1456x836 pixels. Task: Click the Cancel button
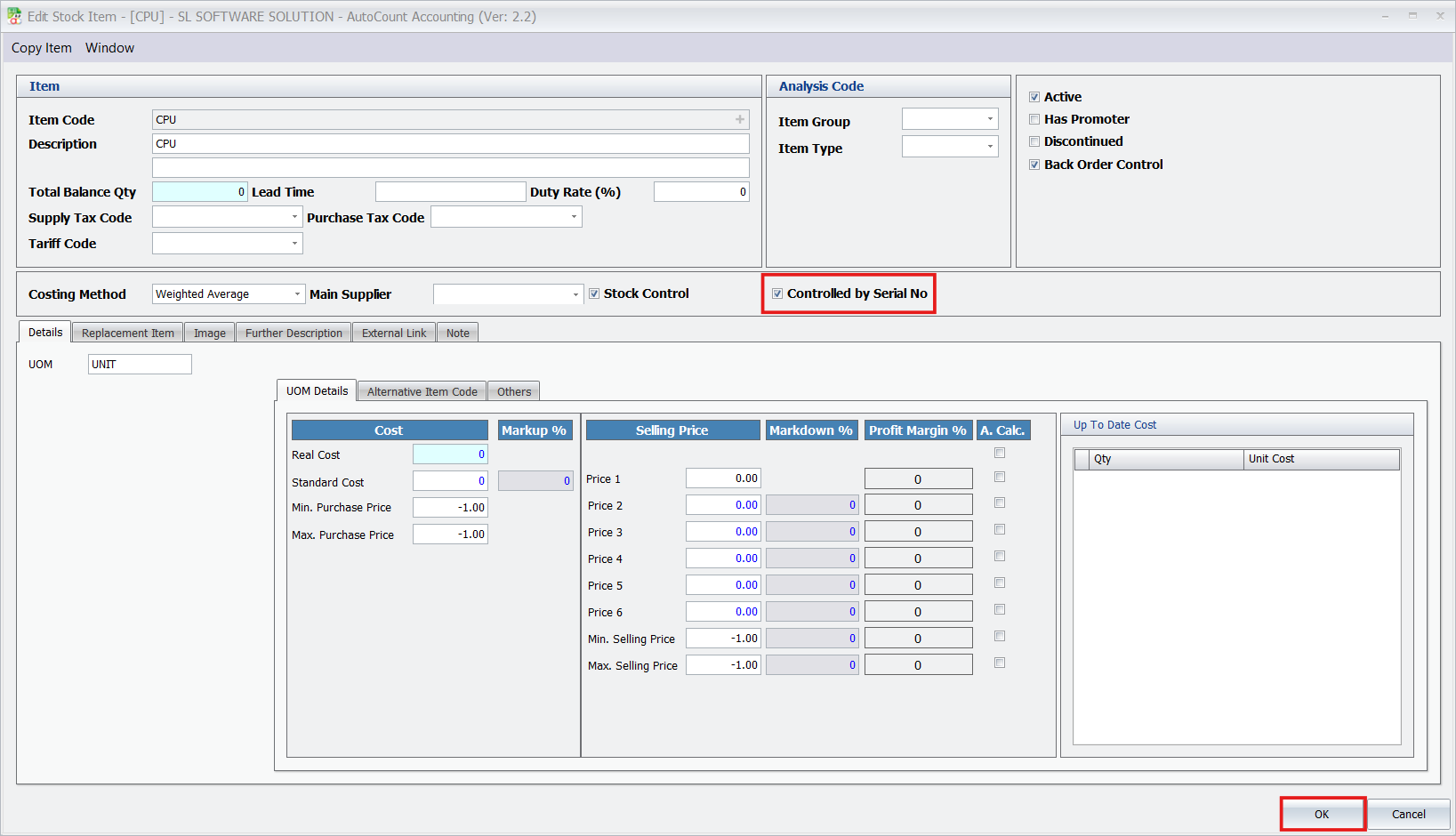[1408, 814]
